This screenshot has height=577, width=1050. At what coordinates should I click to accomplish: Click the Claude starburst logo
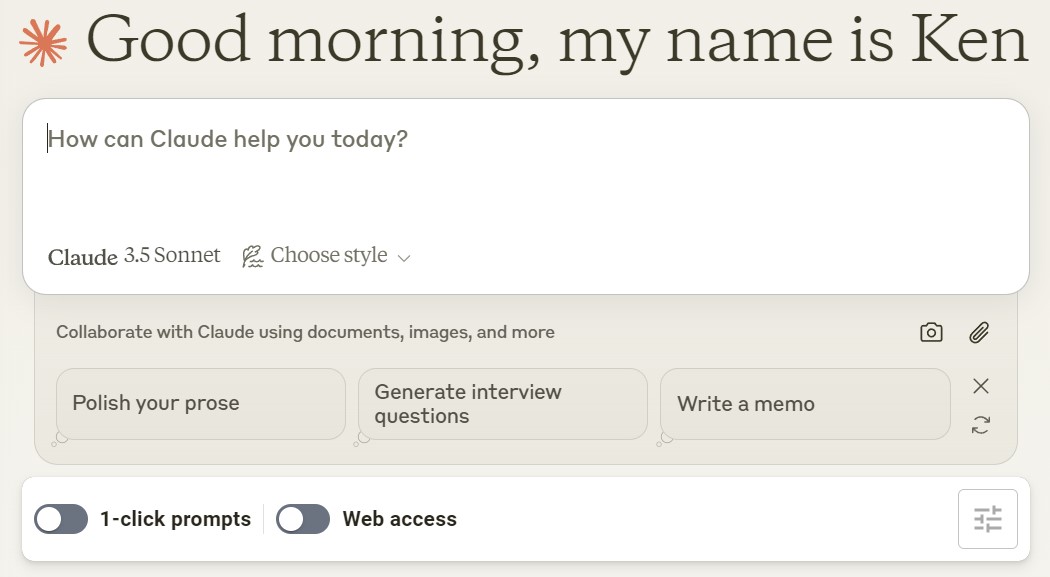click(x=44, y=41)
